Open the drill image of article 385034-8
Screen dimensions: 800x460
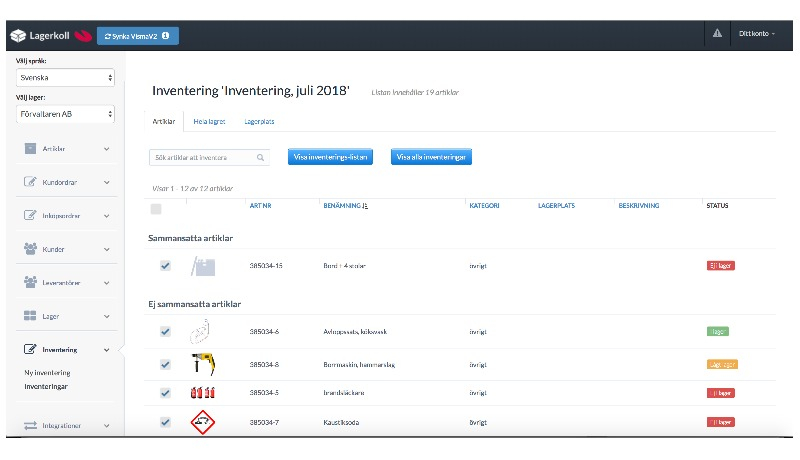click(x=203, y=364)
